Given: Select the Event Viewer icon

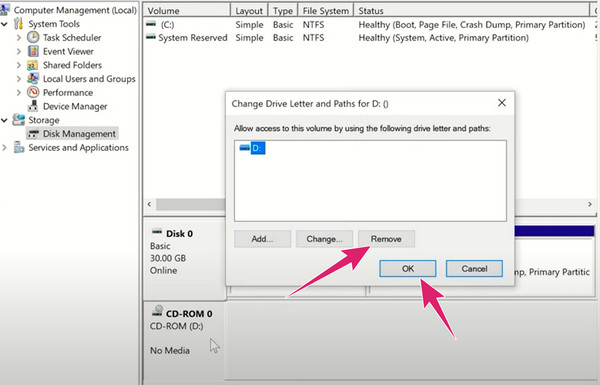Looking at the screenshot, I should point(33,51).
